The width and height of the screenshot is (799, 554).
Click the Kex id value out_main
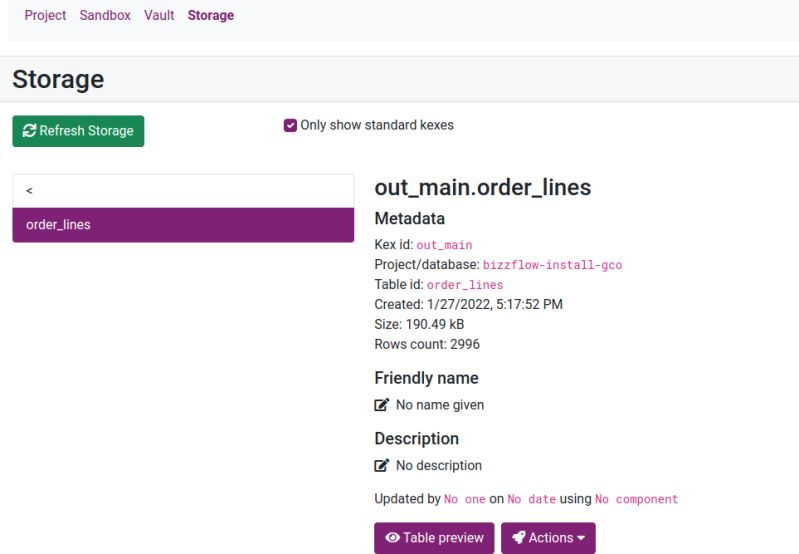[444, 245]
